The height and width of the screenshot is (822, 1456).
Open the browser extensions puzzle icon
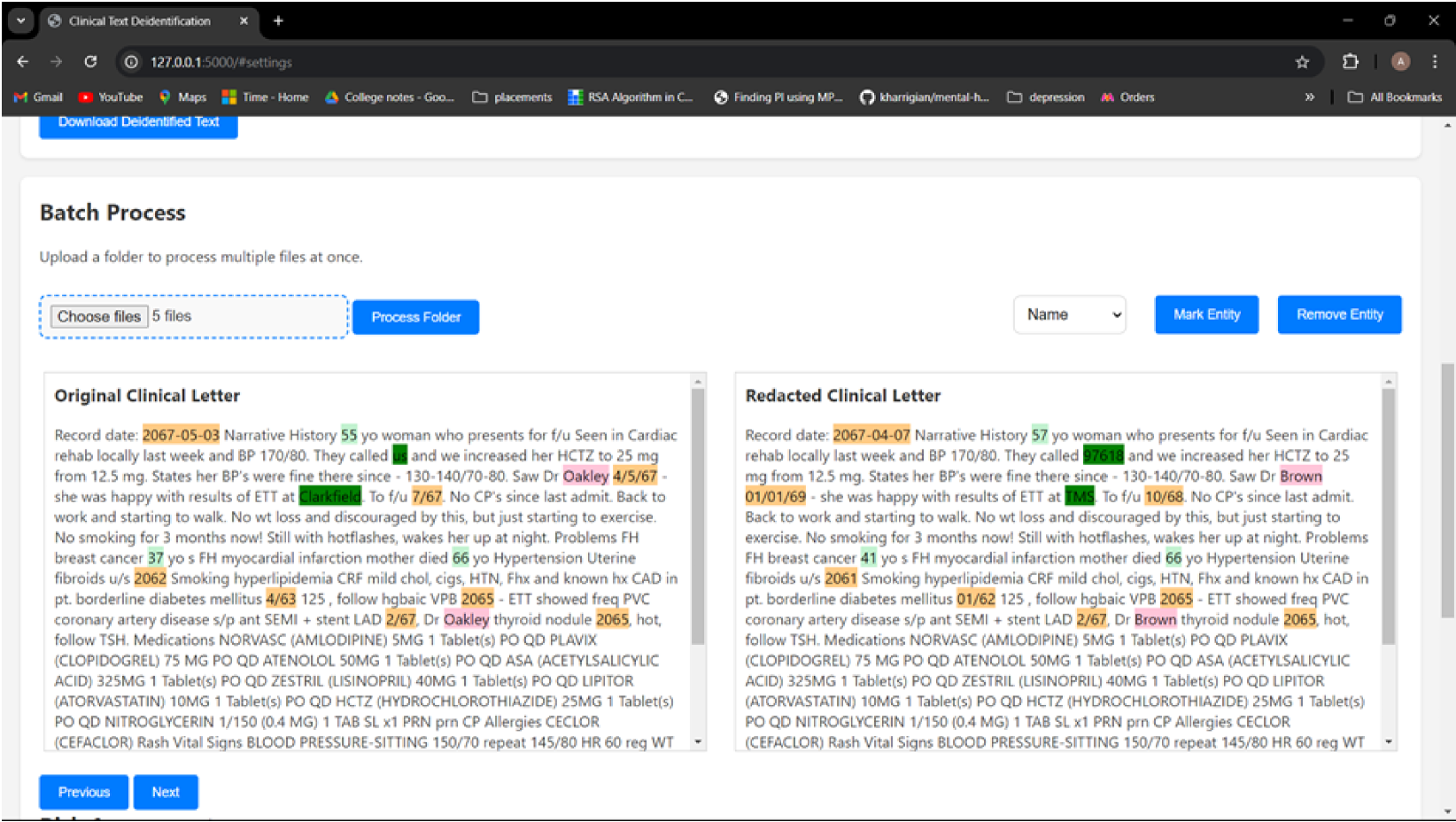pos(1350,61)
